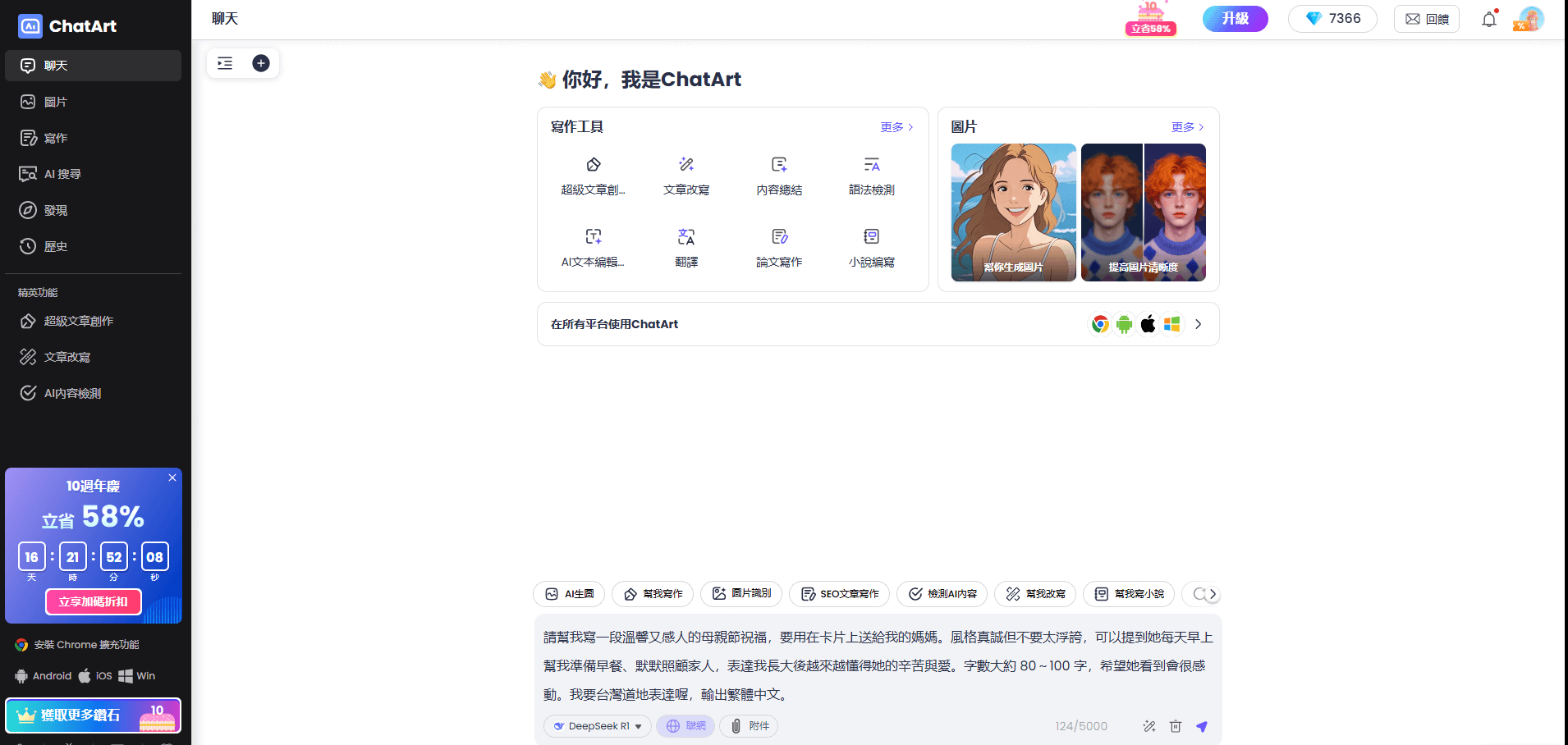The height and width of the screenshot is (745, 1568).
Task: Click the ChatArt logo
Action: pos(67,26)
